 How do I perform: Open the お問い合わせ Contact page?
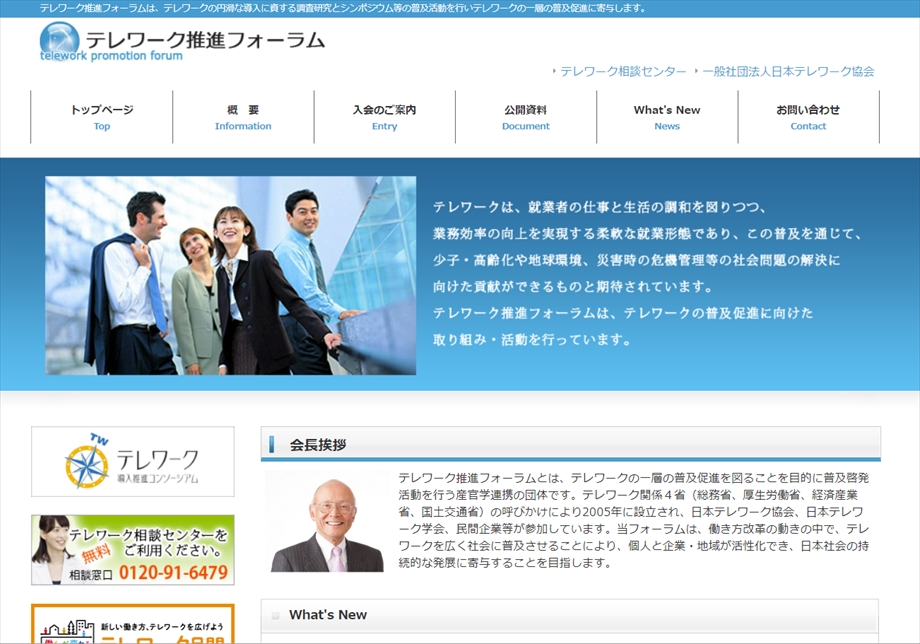808,117
